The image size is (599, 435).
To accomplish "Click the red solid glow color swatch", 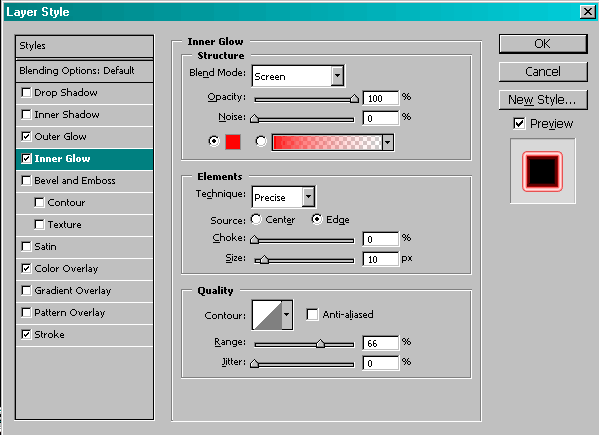I will coord(233,142).
